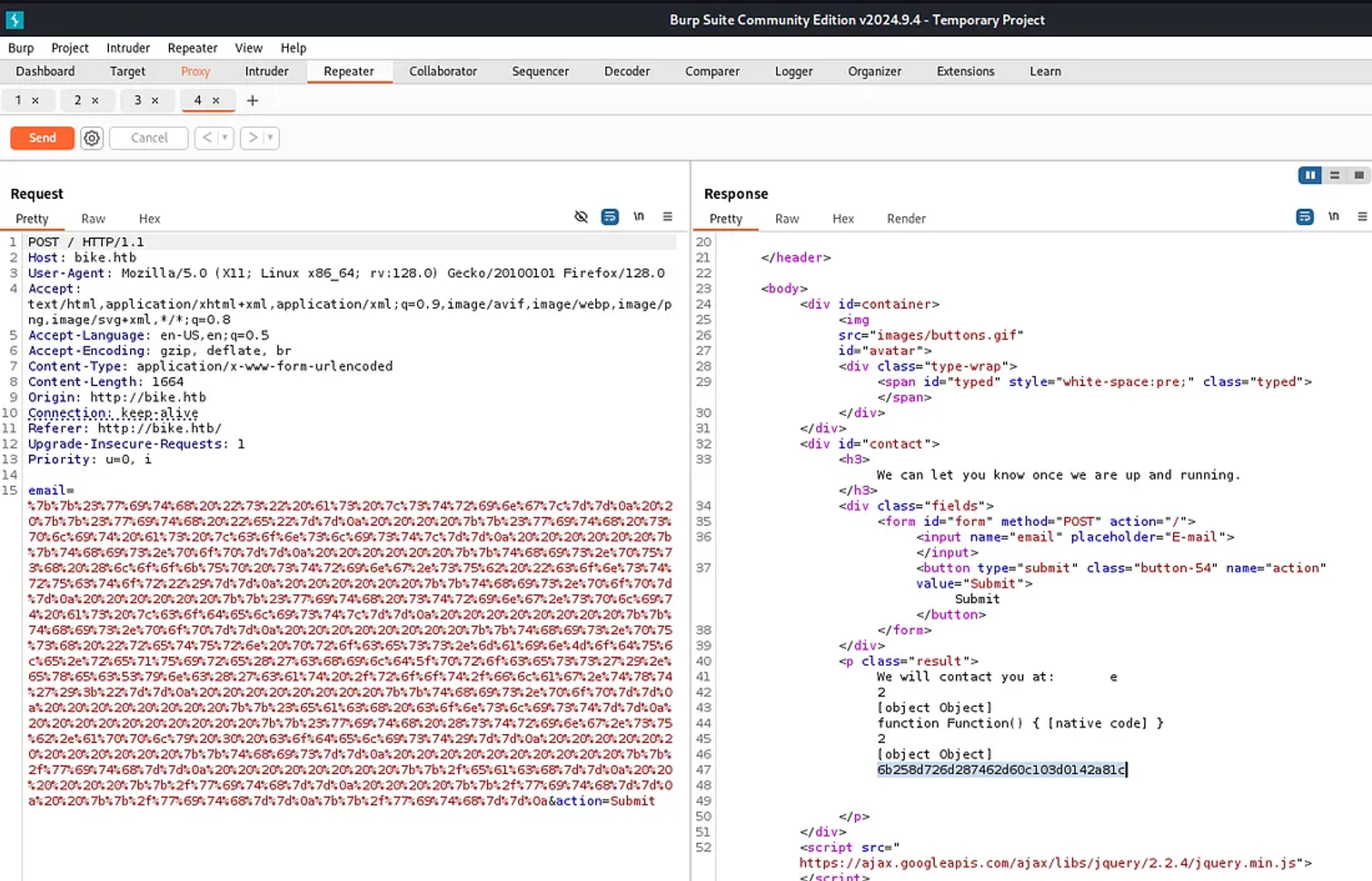The width and height of the screenshot is (1372, 881).
Task: Switch to Repeater tab 2
Action: coord(77,100)
